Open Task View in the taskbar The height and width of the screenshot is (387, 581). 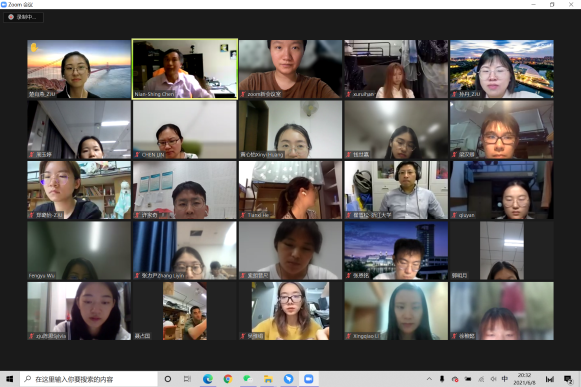pyautogui.click(x=187, y=379)
